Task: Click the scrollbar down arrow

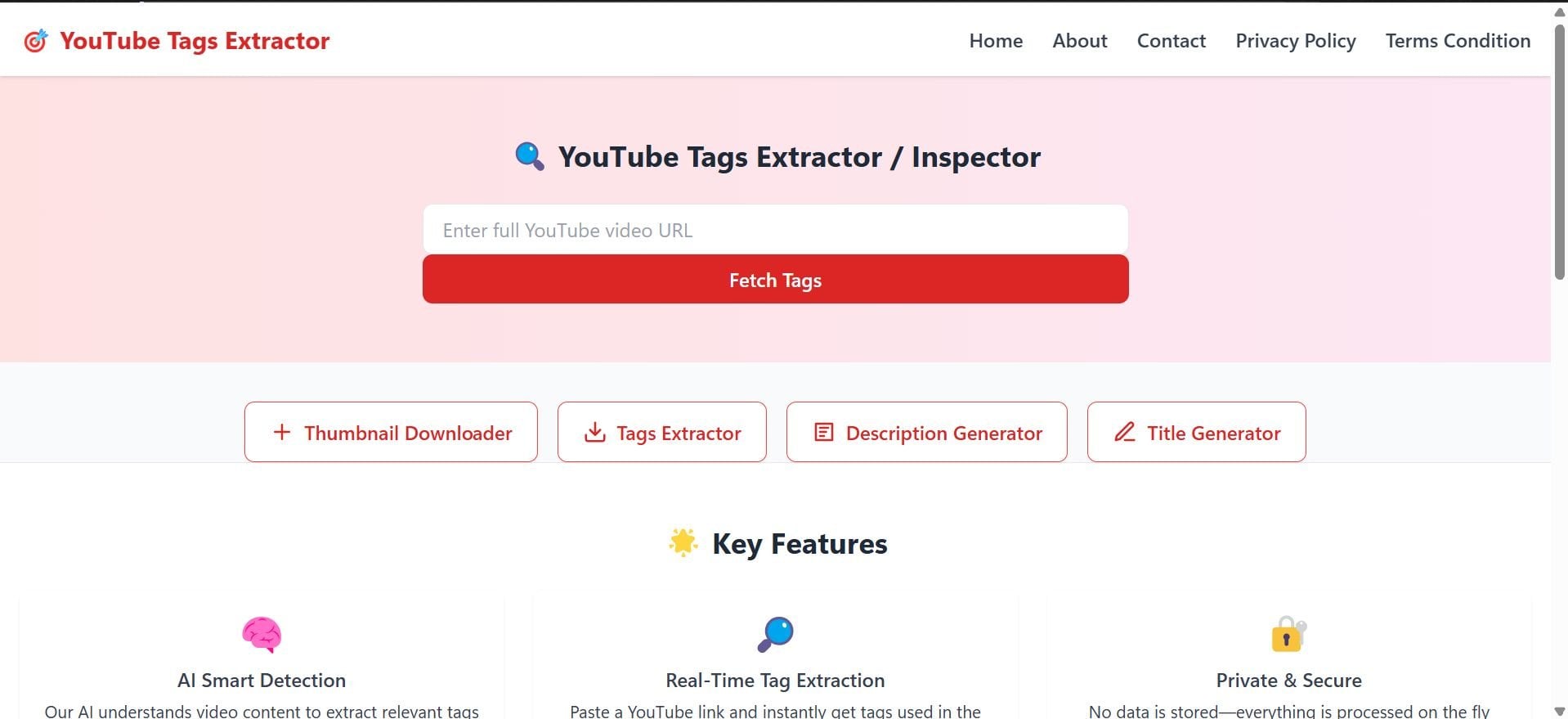Action: [1558, 709]
